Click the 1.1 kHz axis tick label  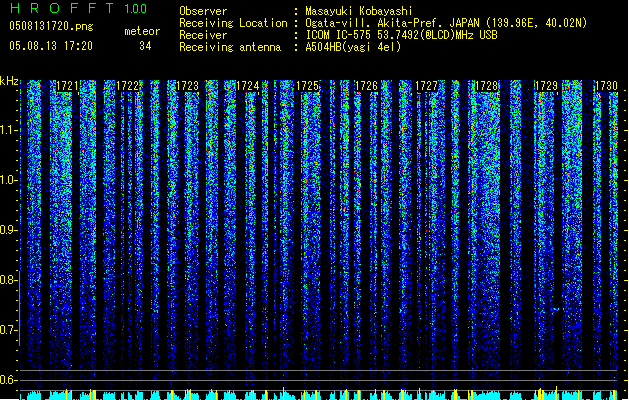pos(8,130)
